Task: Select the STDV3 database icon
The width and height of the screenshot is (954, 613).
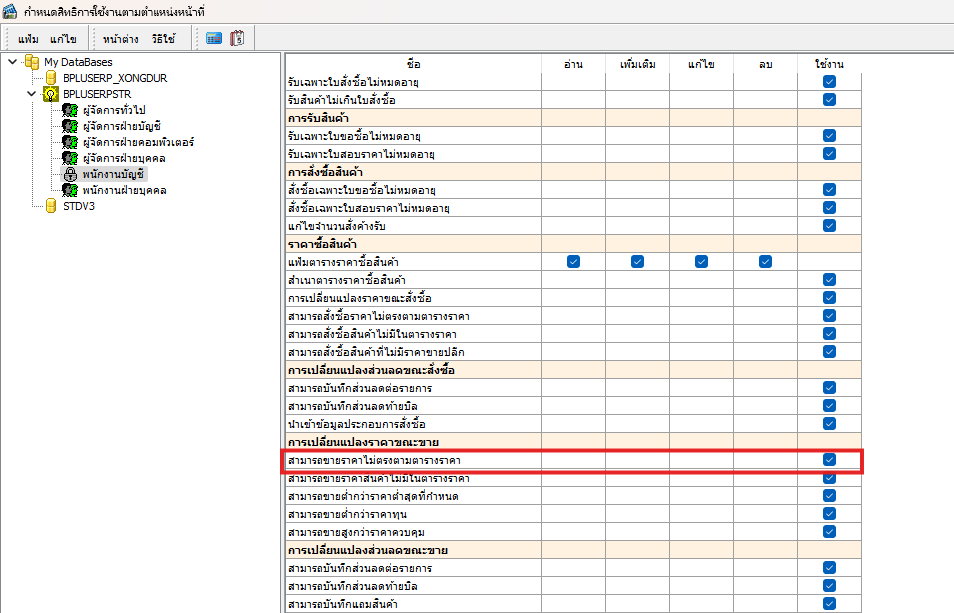Action: tap(52, 206)
